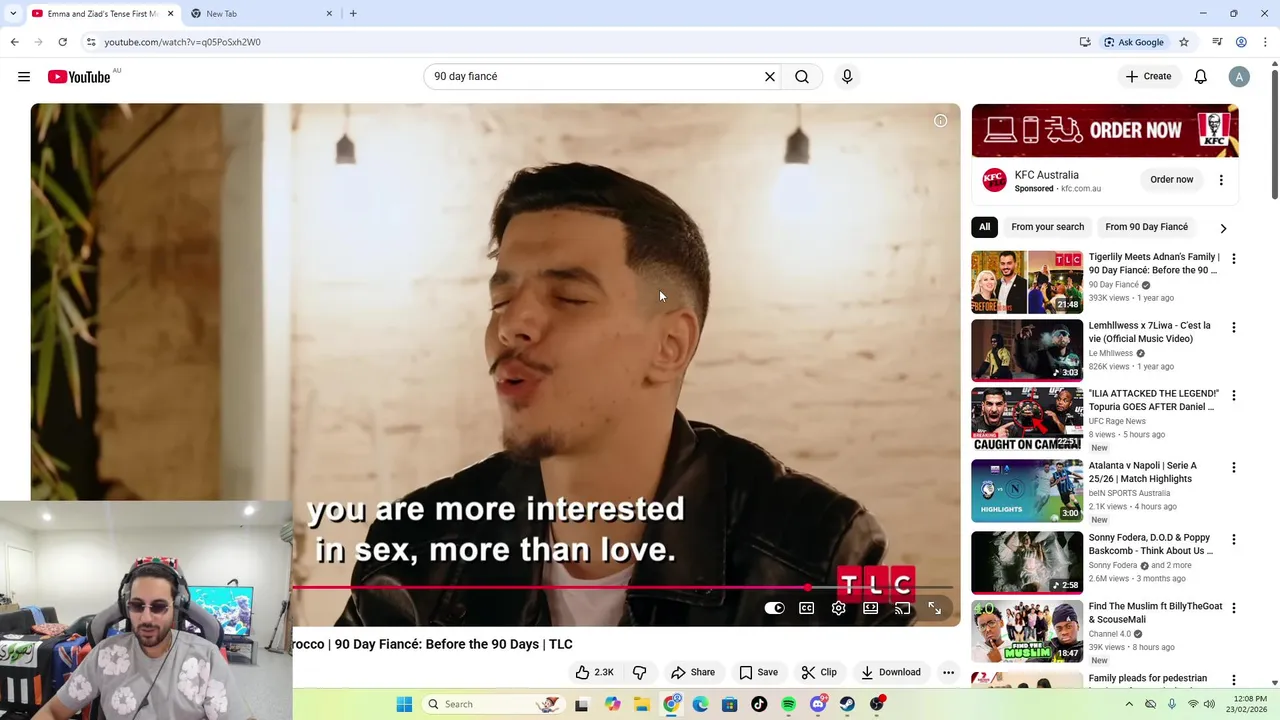Share this video
This screenshot has width=1280, height=720.
[693, 672]
